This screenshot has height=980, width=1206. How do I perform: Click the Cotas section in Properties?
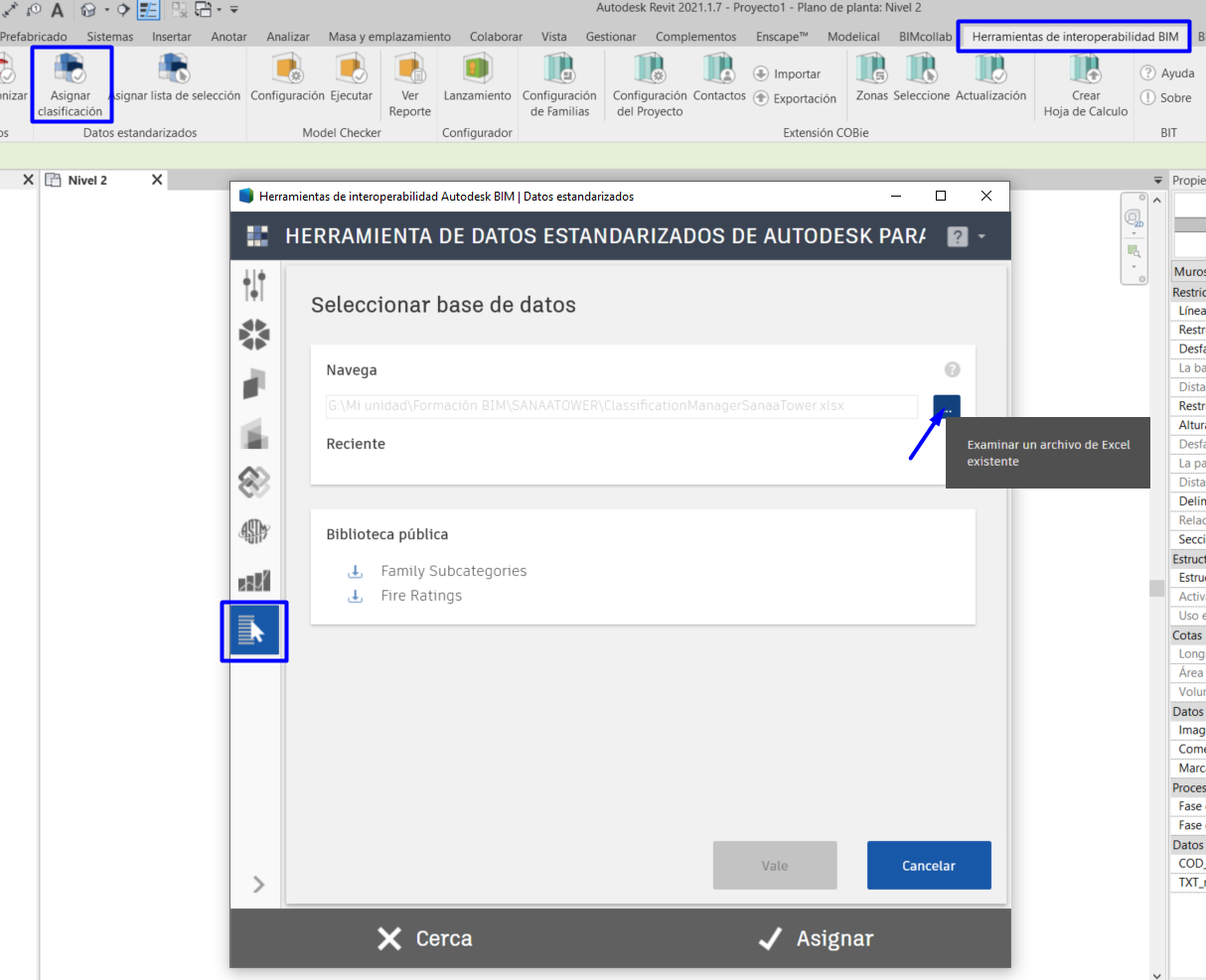(1188, 635)
